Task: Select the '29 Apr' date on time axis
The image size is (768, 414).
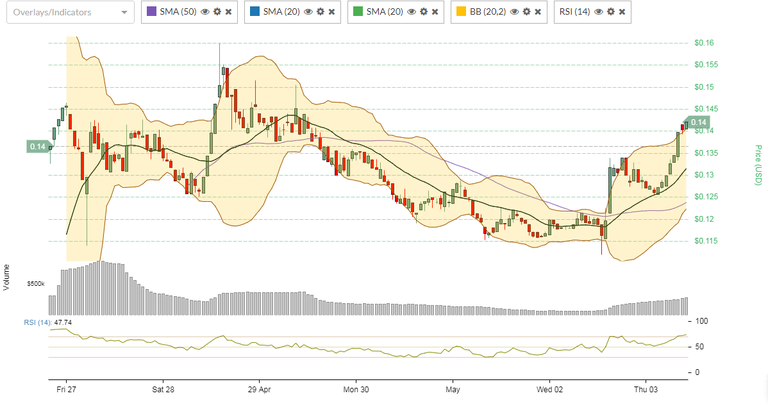Action: click(259, 390)
